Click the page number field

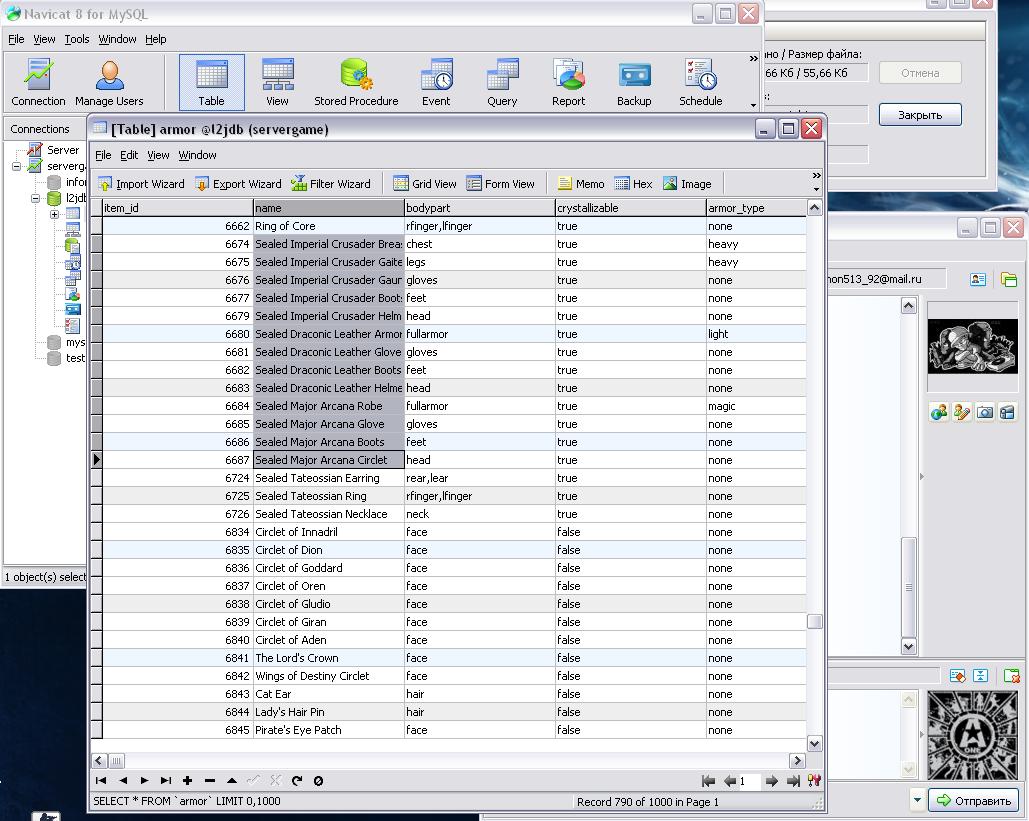(x=749, y=781)
